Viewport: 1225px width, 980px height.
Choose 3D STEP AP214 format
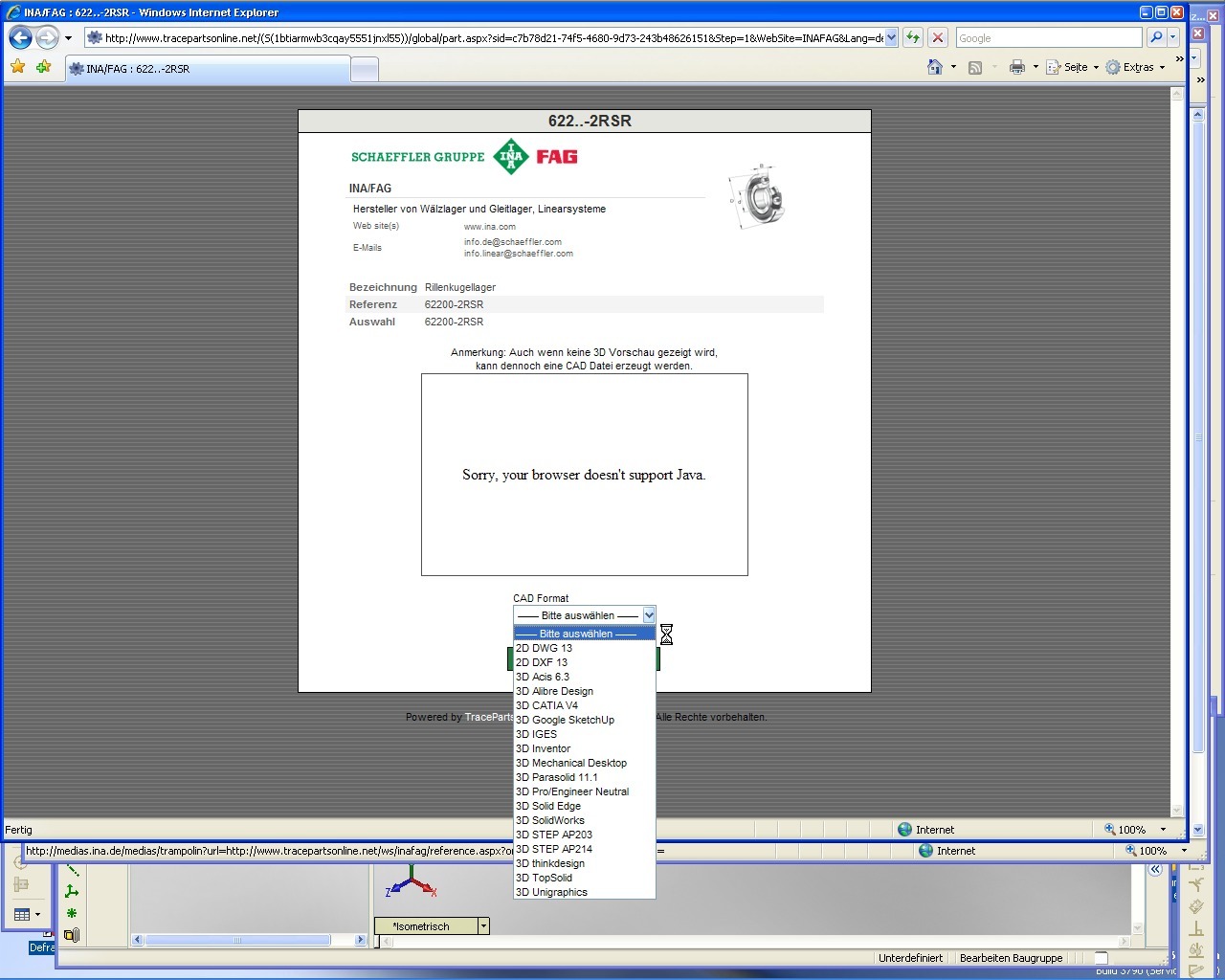tap(585, 849)
